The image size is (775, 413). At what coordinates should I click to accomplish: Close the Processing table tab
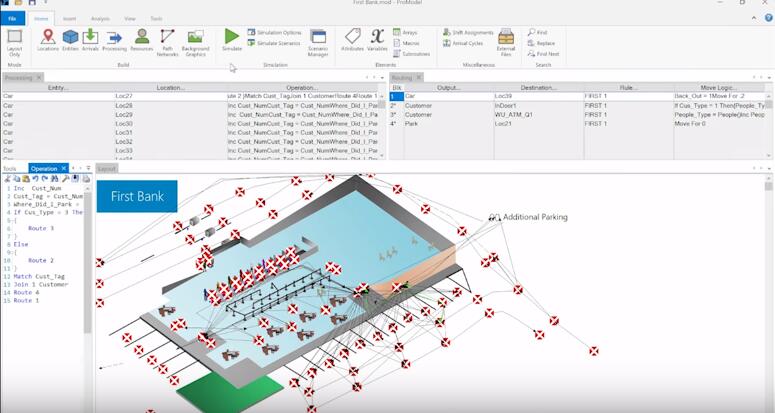39,78
